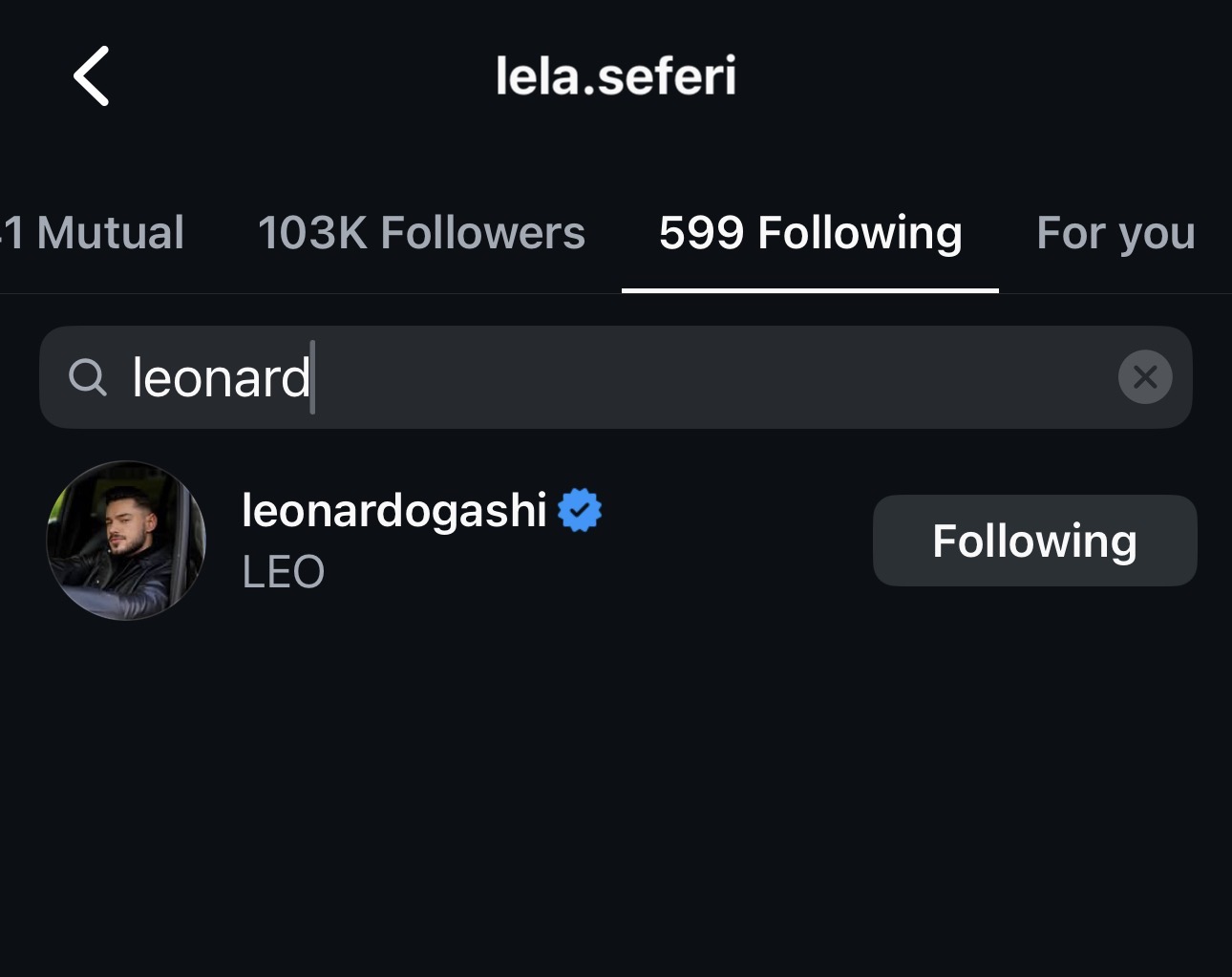Click the white underline below Following tab
This screenshot has height=977, width=1232.
[x=810, y=289]
